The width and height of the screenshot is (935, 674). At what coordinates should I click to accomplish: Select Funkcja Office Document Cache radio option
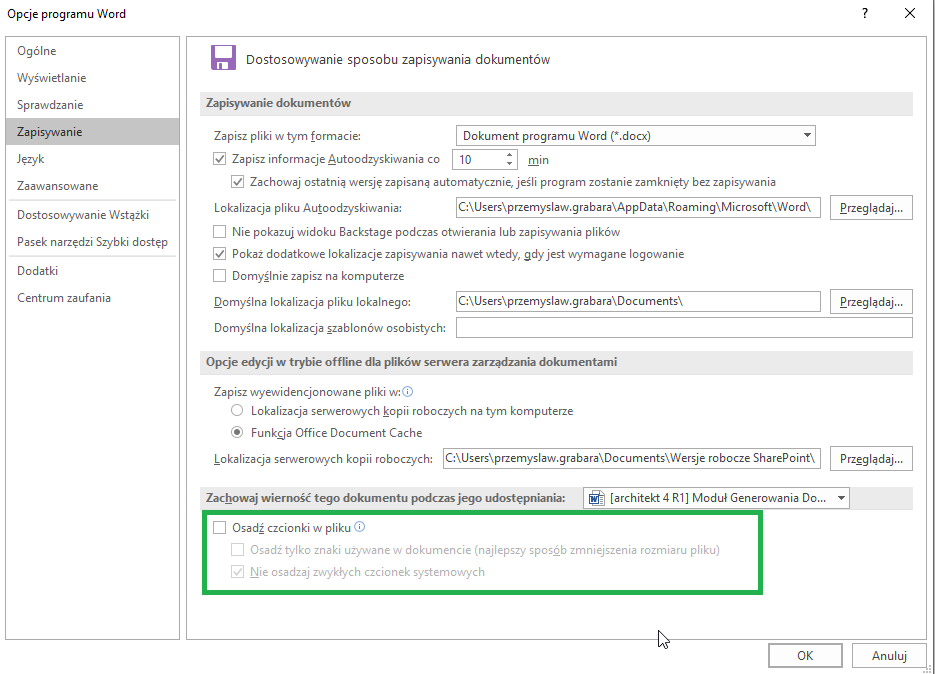tap(237, 432)
